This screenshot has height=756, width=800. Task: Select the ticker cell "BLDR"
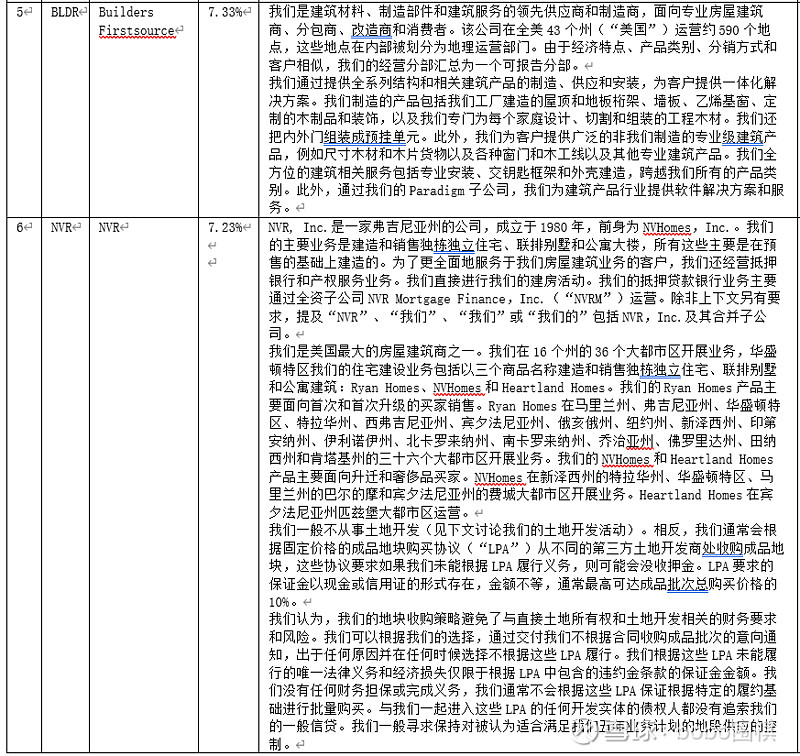(65, 12)
